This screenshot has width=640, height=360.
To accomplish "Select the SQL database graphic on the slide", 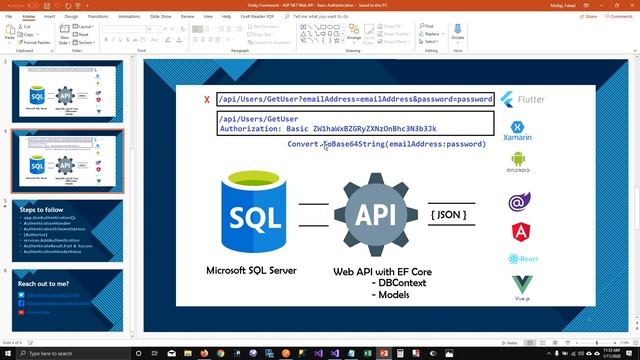I will pos(253,211).
